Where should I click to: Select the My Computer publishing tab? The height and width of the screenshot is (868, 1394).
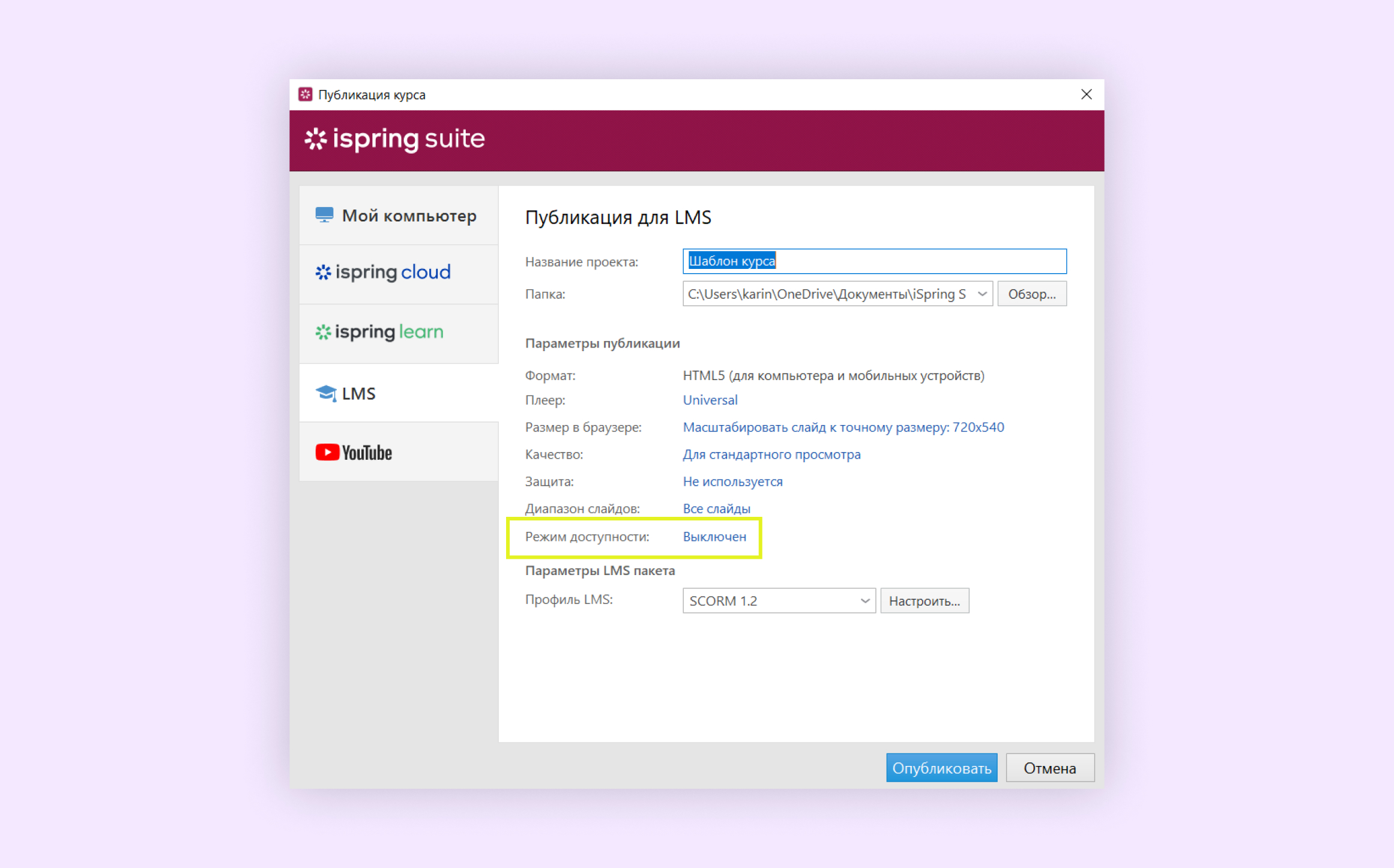click(399, 215)
